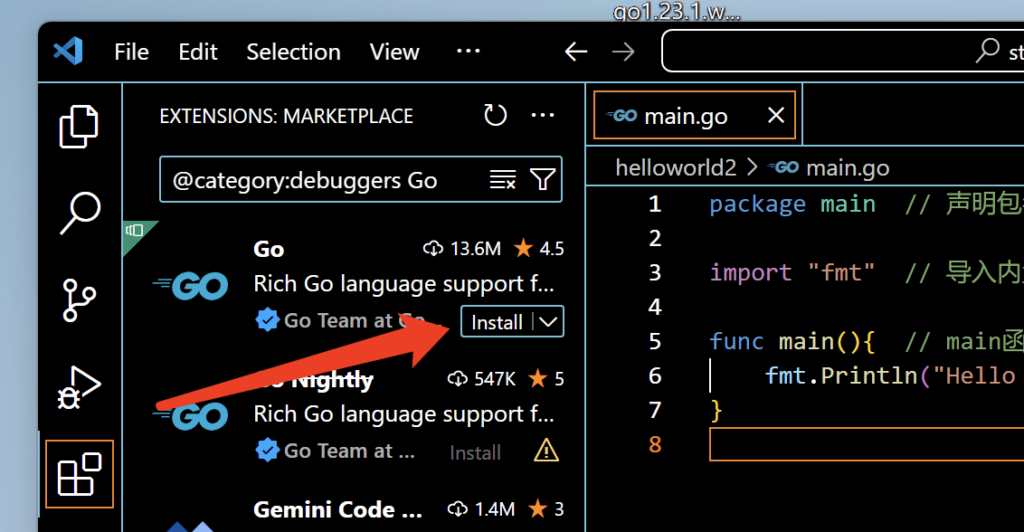Click the command center search box
This screenshot has height=532, width=1024.
[842, 51]
